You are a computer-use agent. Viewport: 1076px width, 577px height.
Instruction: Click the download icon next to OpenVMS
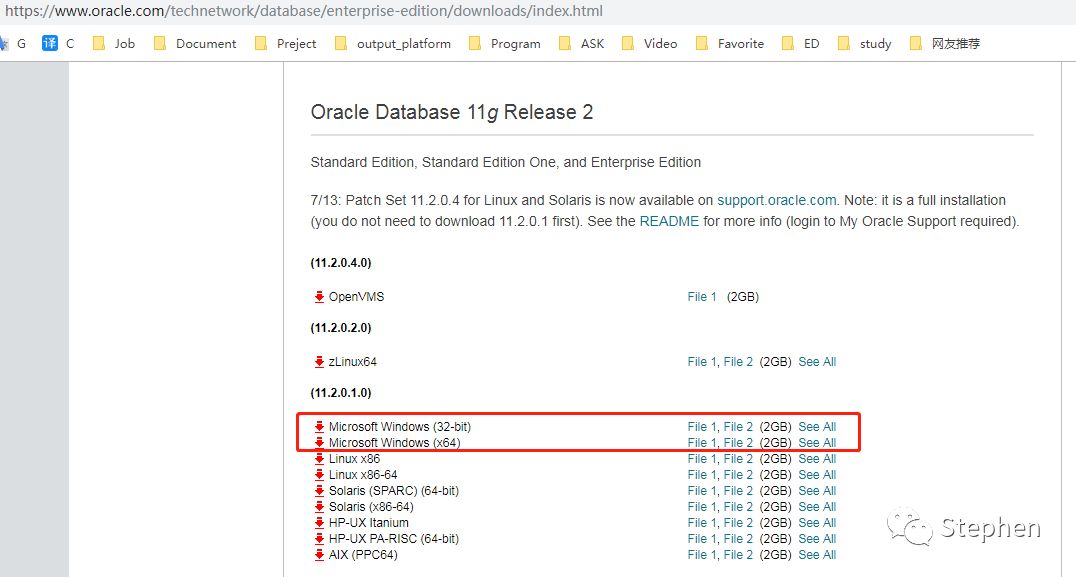319,297
